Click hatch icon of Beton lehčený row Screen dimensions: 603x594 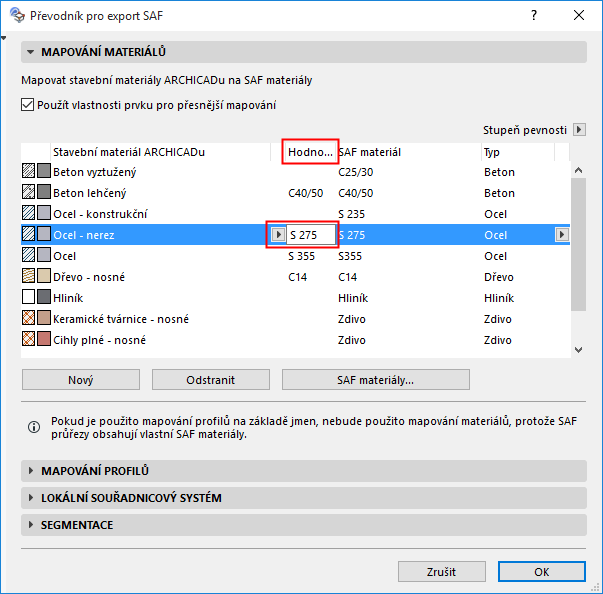pyautogui.click(x=28, y=192)
